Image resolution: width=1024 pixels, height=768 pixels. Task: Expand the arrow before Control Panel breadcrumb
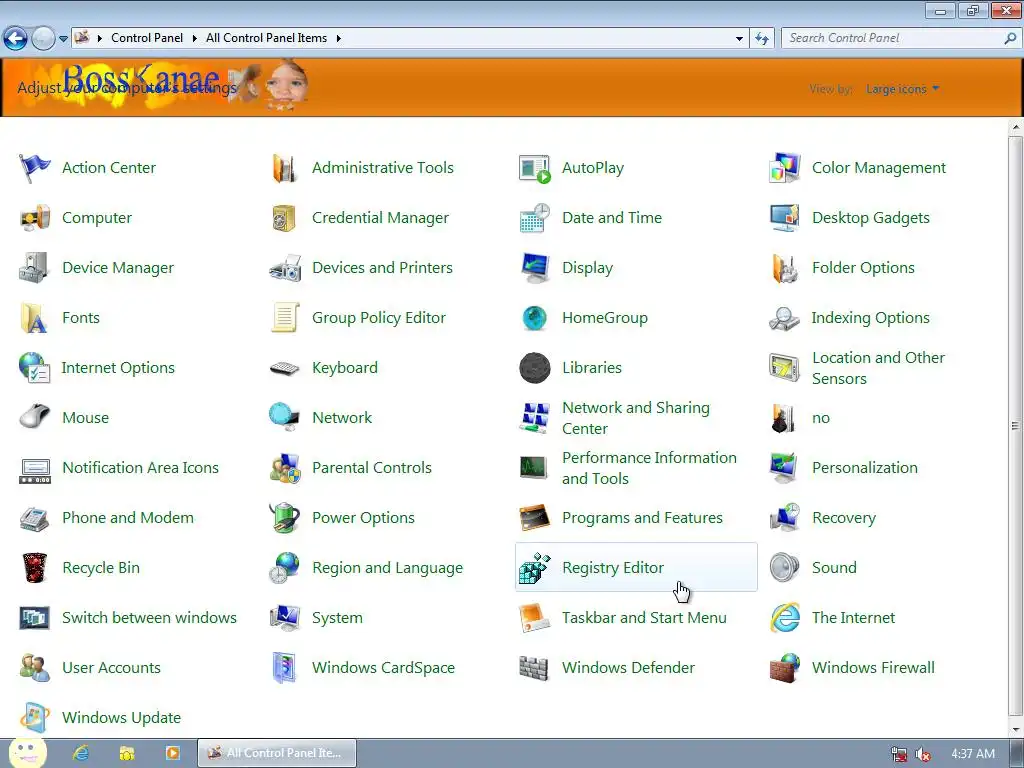tap(100, 39)
